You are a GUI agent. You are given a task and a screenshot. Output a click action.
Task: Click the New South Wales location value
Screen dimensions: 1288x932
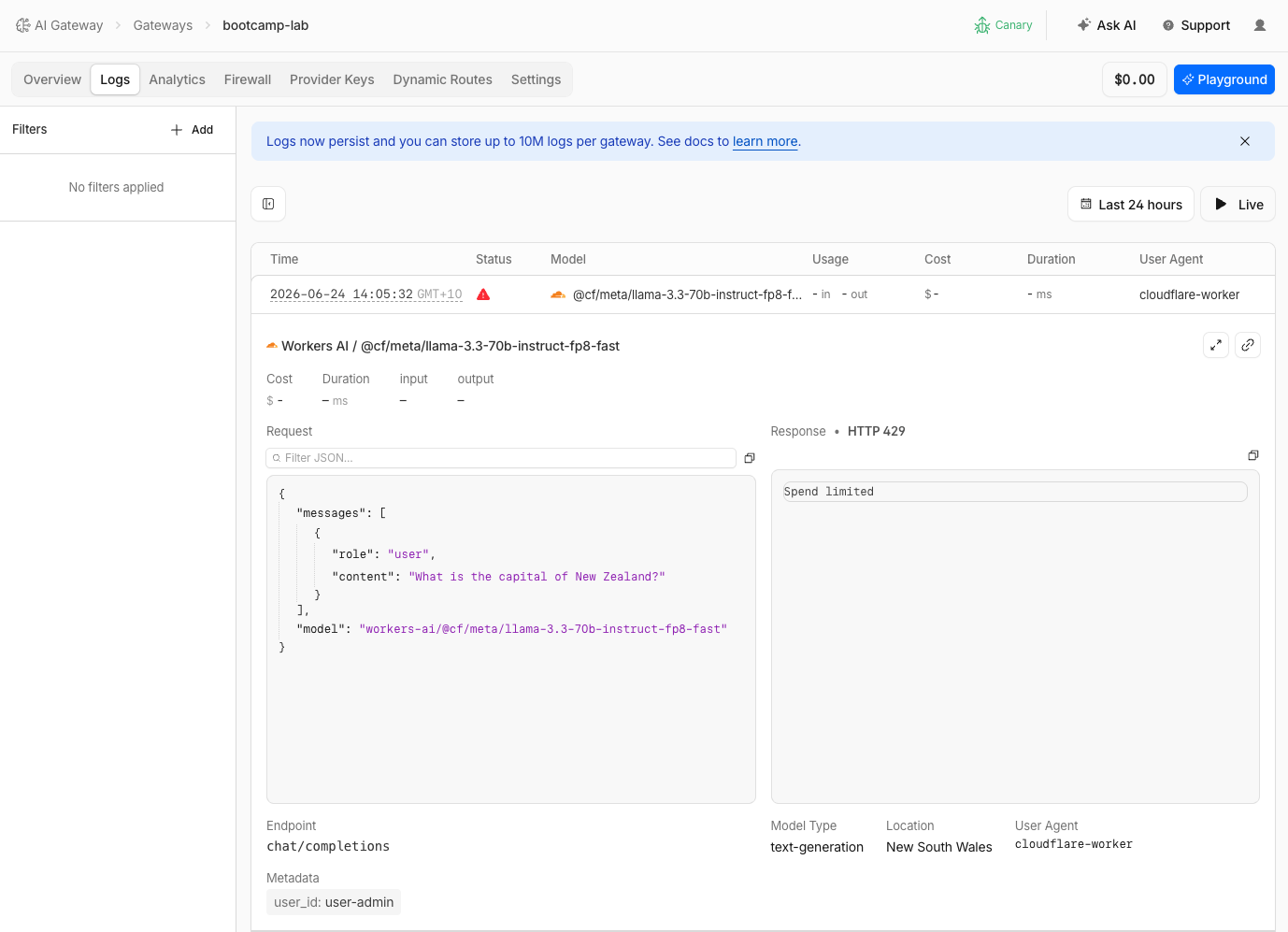pos(939,847)
